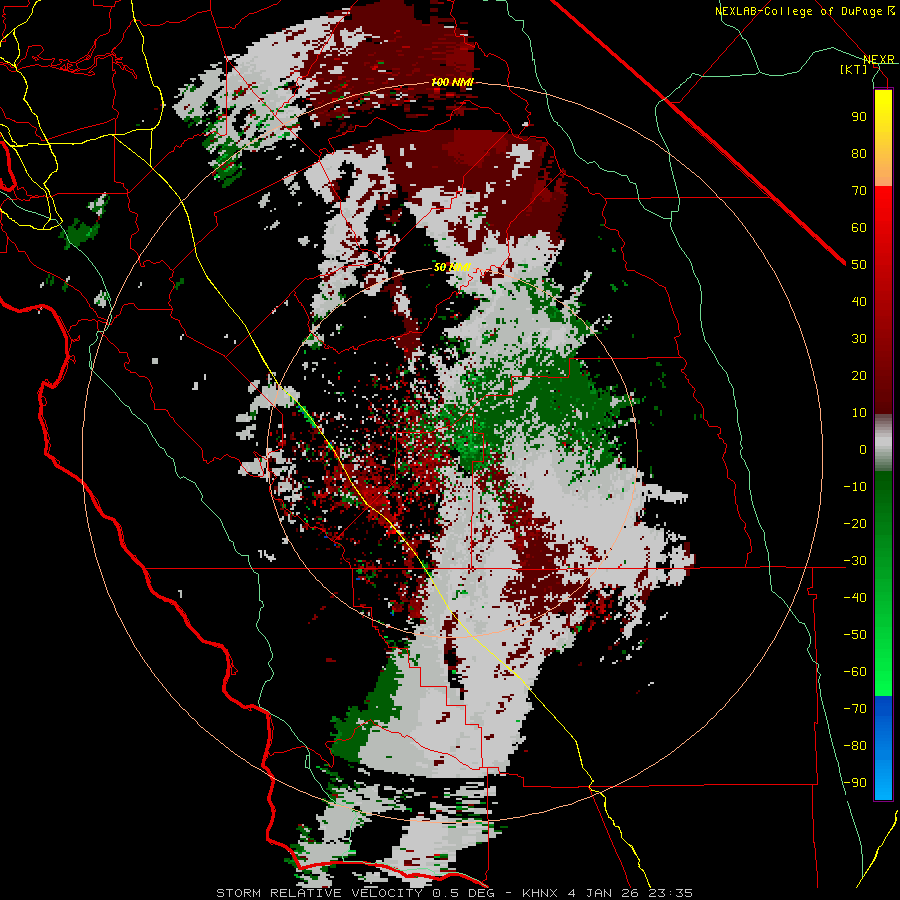Screen dimensions: 900x900
Task: Click the gray zero-velocity segment of color bar
Action: (x=883, y=443)
